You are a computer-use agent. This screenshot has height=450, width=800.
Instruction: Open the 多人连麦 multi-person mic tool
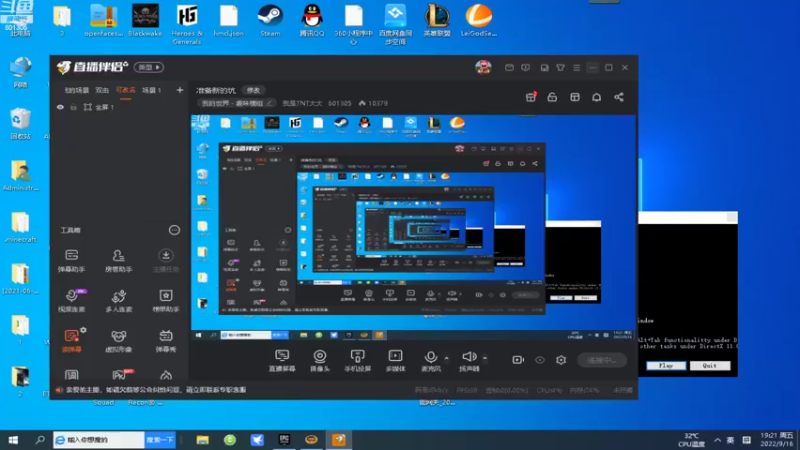point(118,300)
